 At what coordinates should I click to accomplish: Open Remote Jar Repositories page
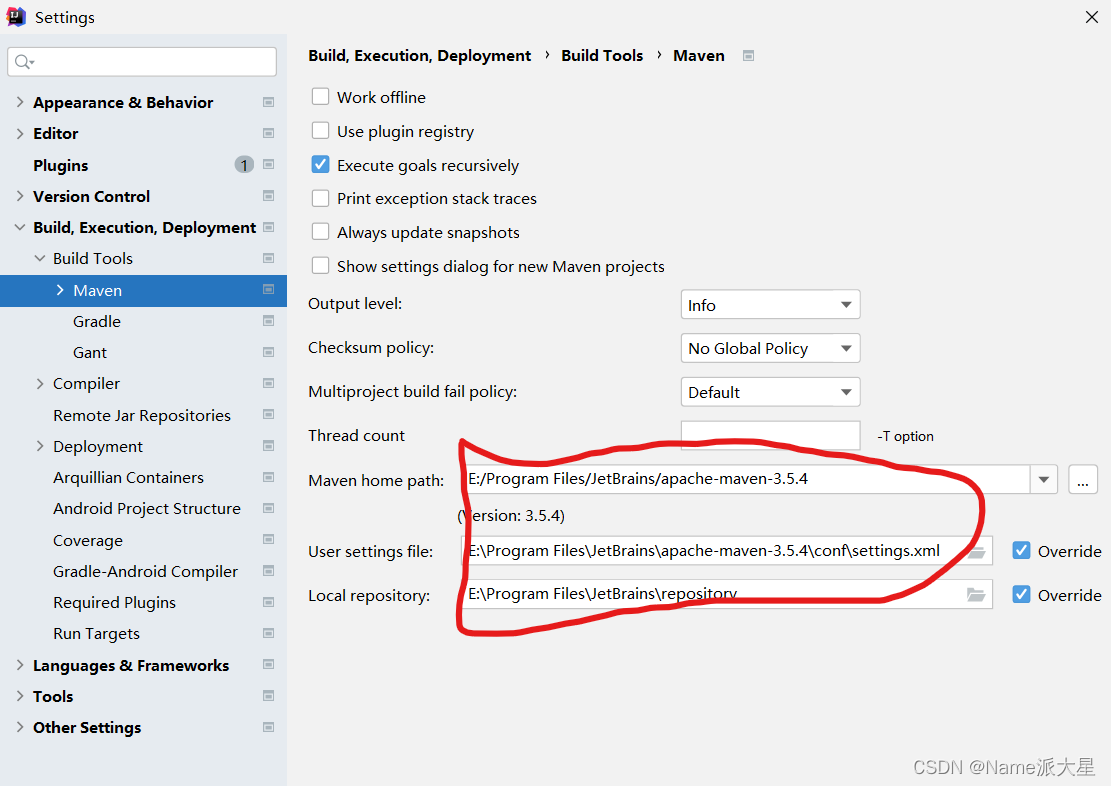[142, 415]
